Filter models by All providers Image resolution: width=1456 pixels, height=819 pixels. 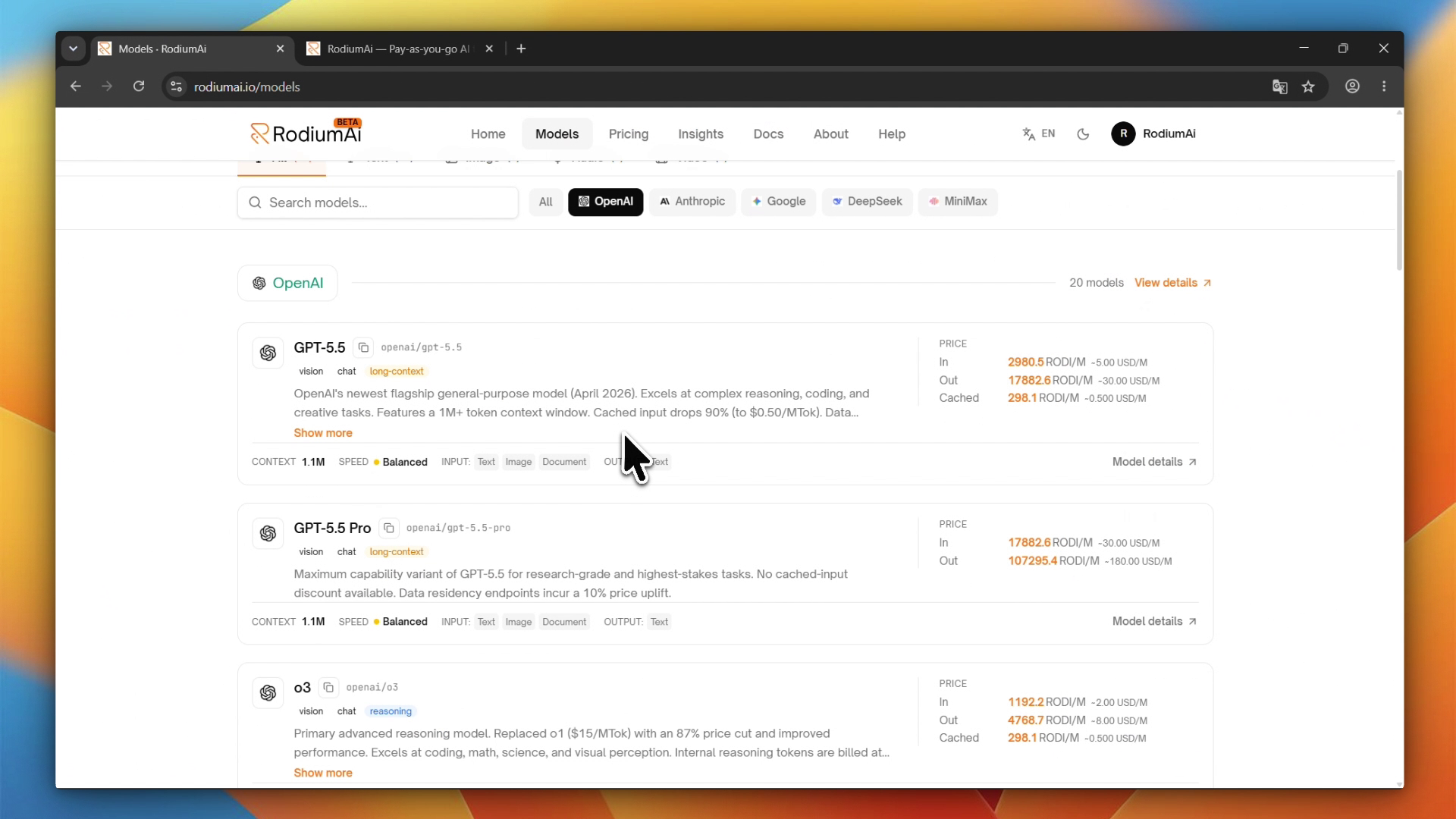(546, 202)
